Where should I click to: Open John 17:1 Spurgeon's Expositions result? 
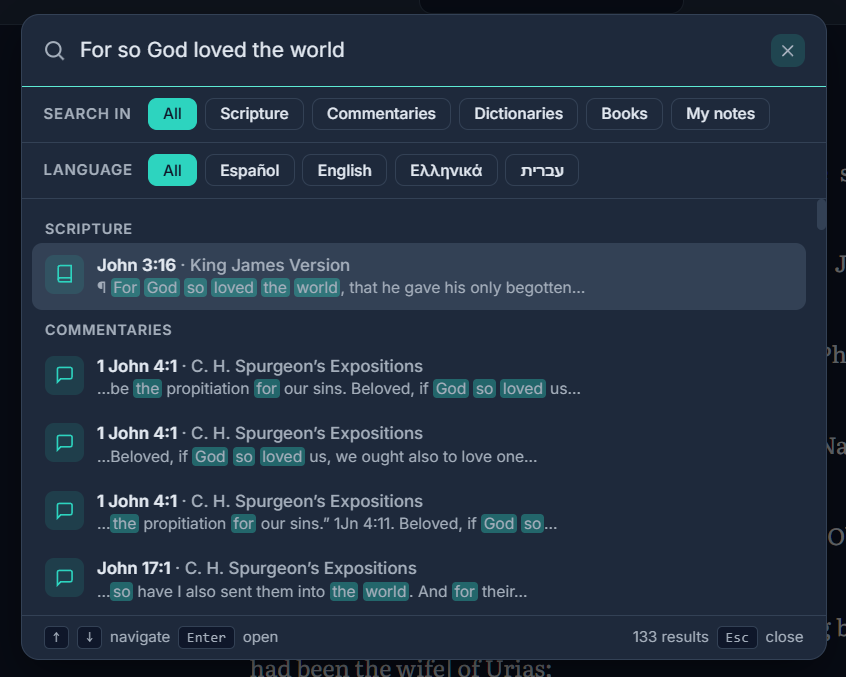[419, 579]
